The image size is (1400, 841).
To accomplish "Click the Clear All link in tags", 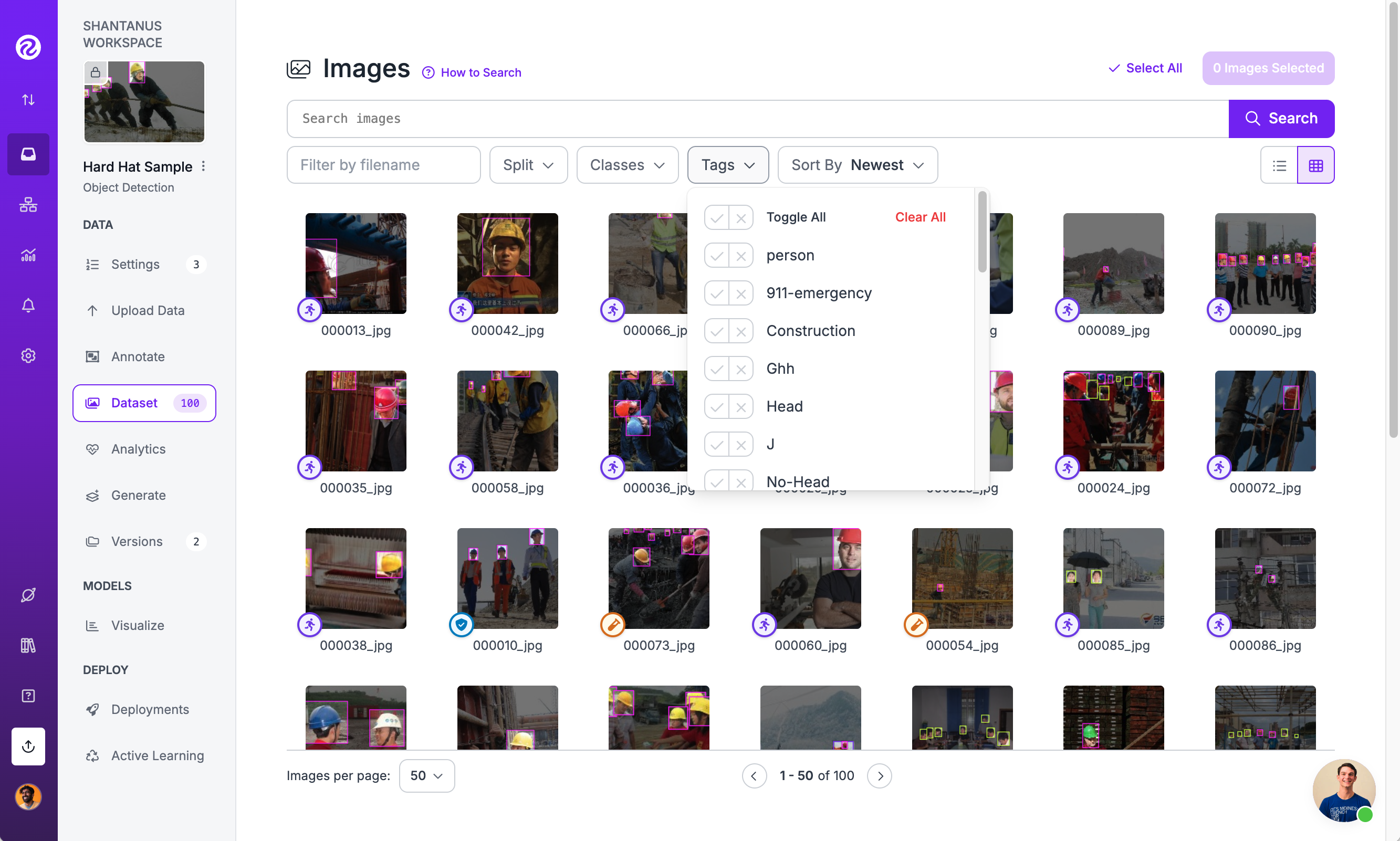I will point(920,217).
